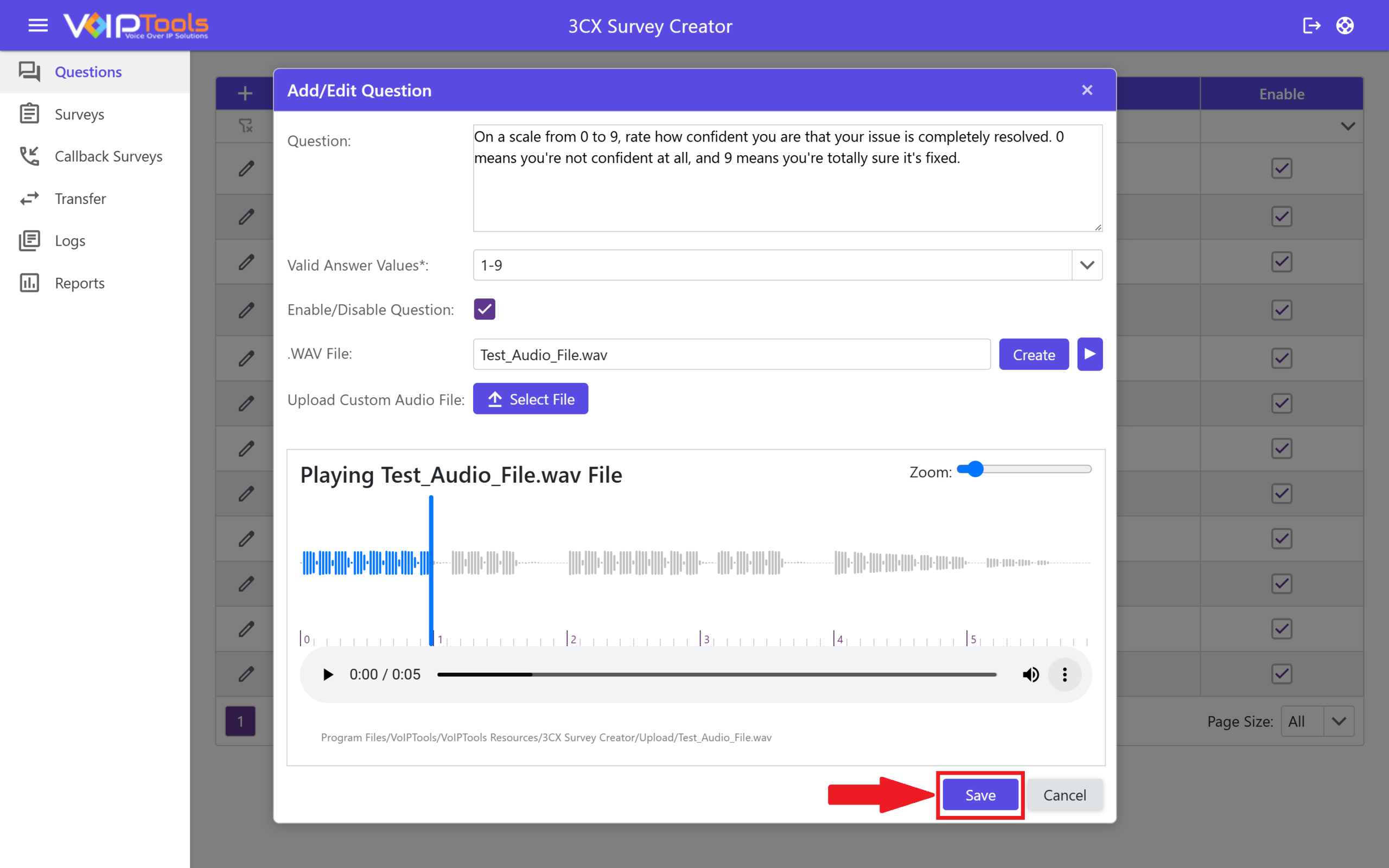Click the 'Playing Test_Audio_File.wav File' heading
The image size is (1389, 868).
461,475
